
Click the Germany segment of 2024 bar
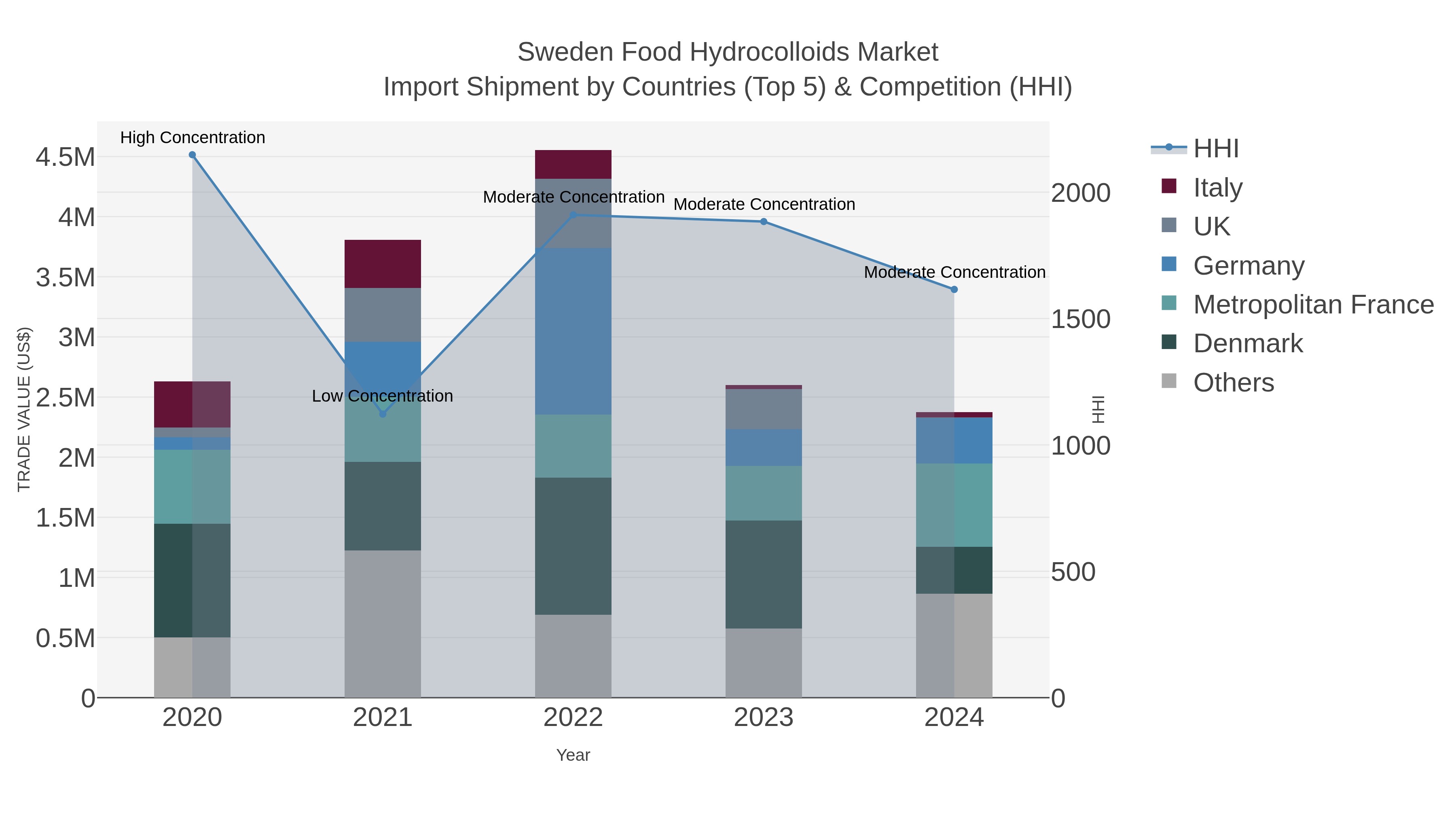(x=954, y=441)
